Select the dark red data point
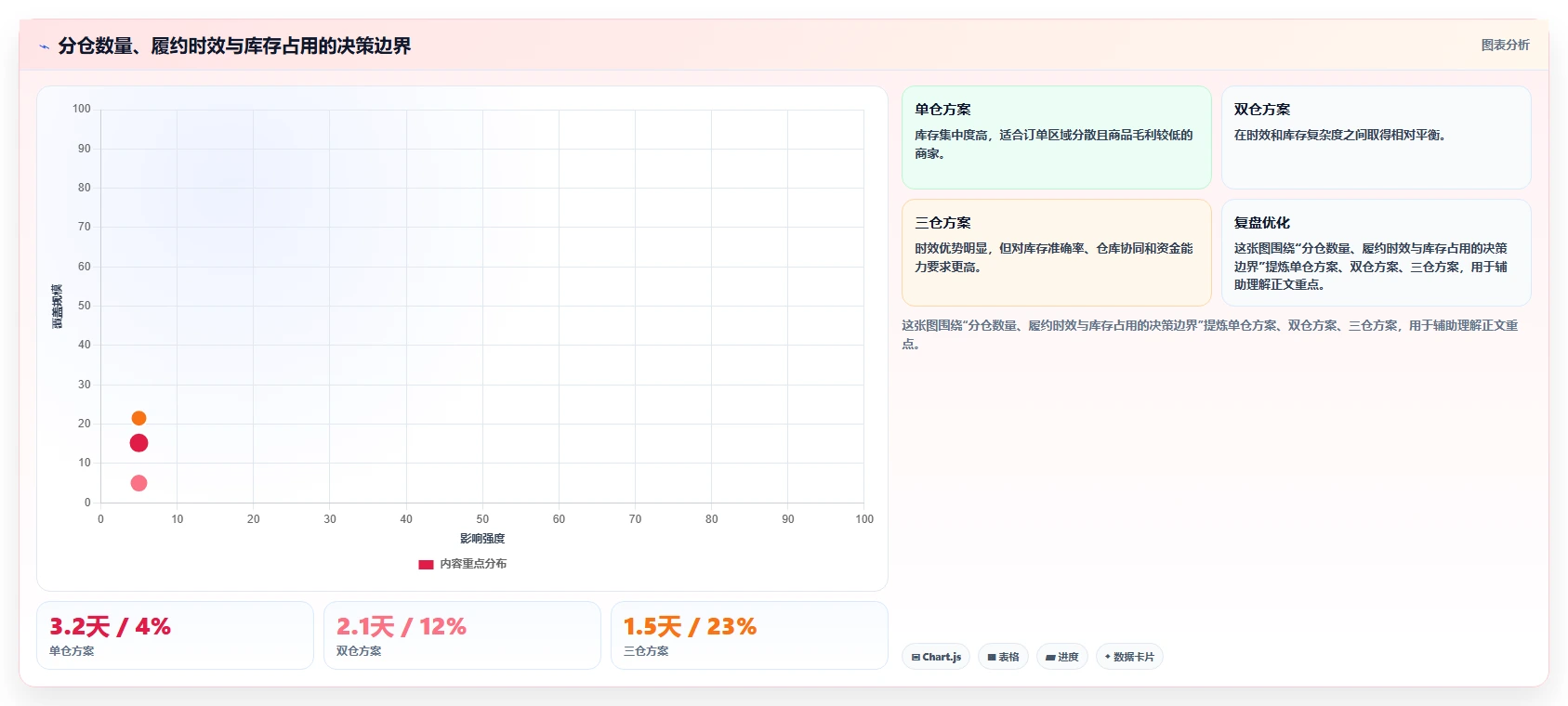 click(138, 443)
